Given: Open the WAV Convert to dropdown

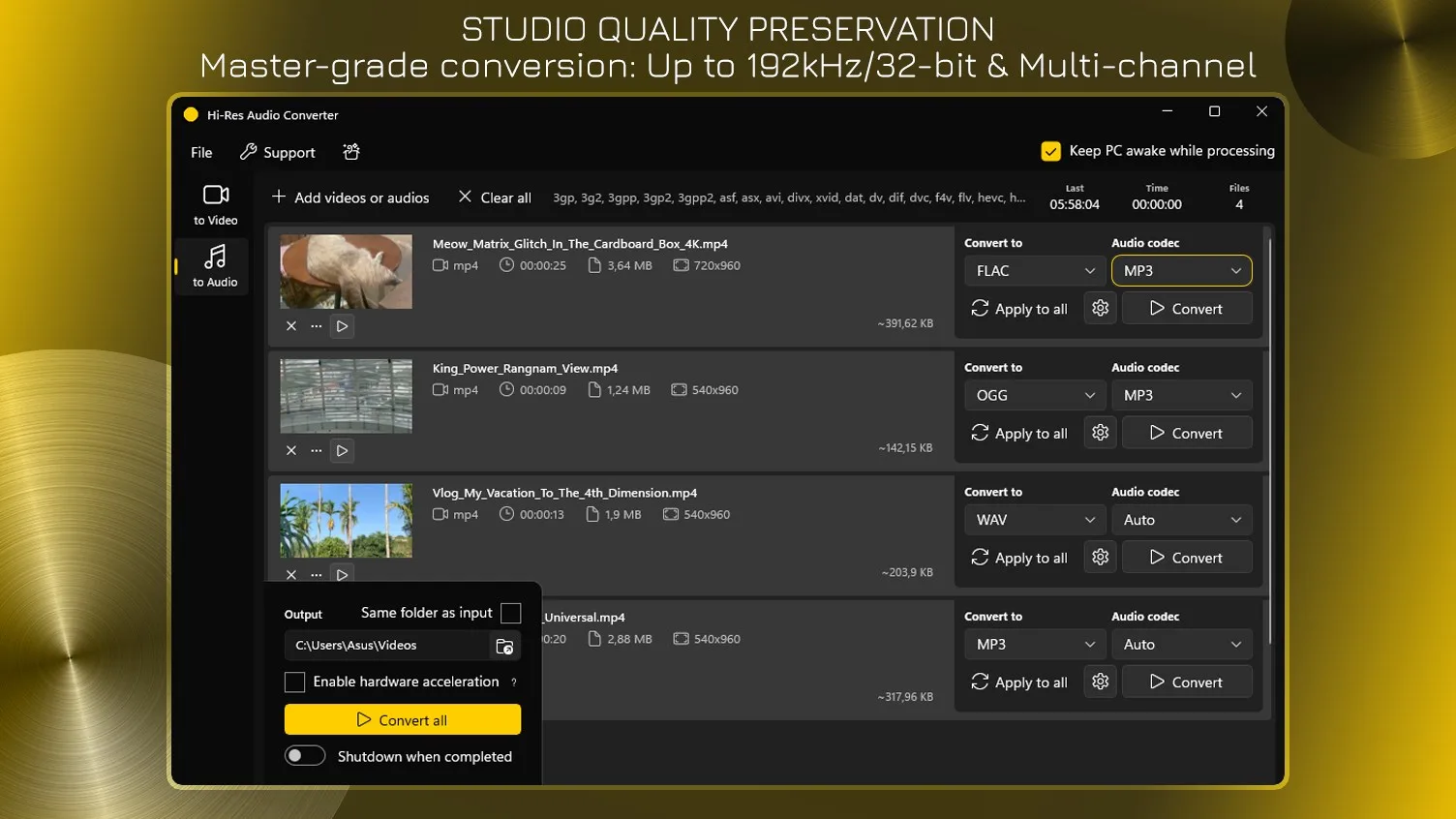Looking at the screenshot, I should [x=1034, y=520].
